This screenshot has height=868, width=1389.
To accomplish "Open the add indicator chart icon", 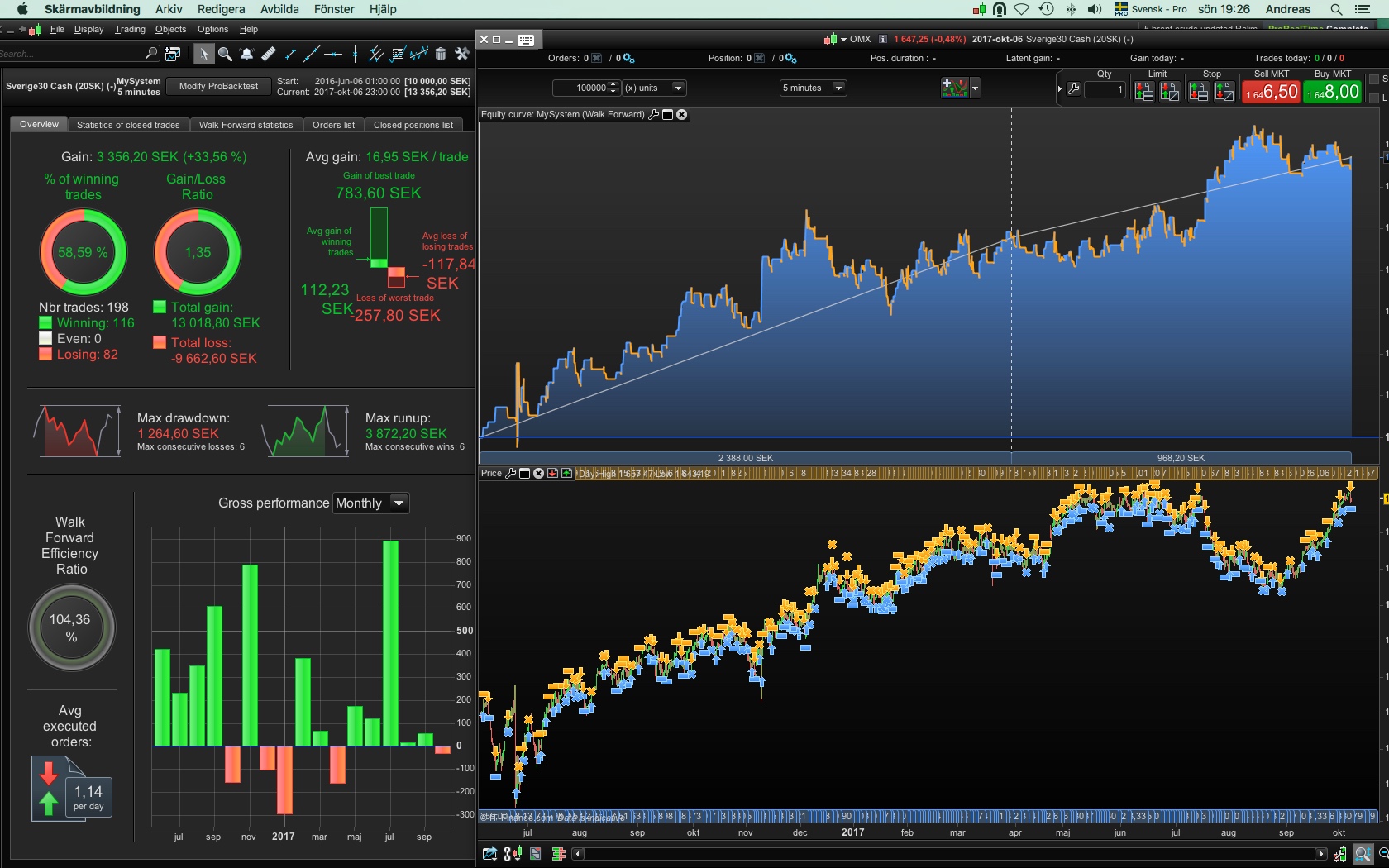I will [954, 88].
